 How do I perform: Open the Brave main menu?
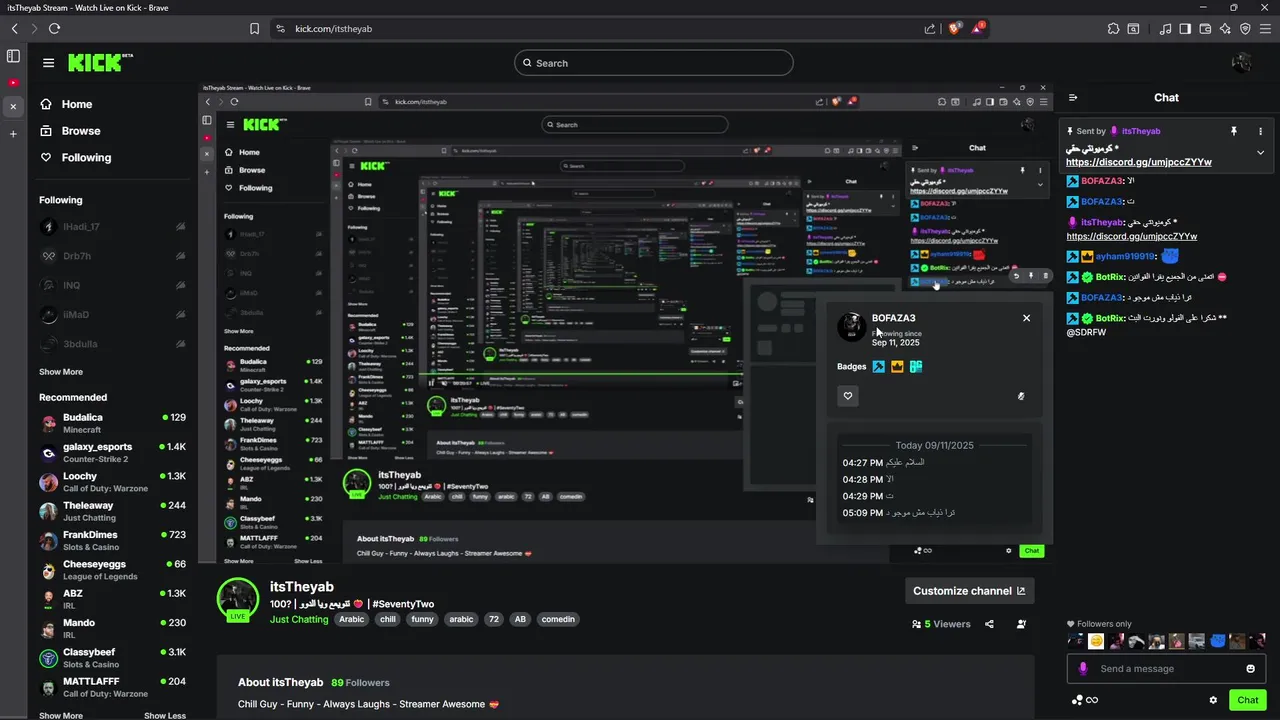click(x=1265, y=29)
